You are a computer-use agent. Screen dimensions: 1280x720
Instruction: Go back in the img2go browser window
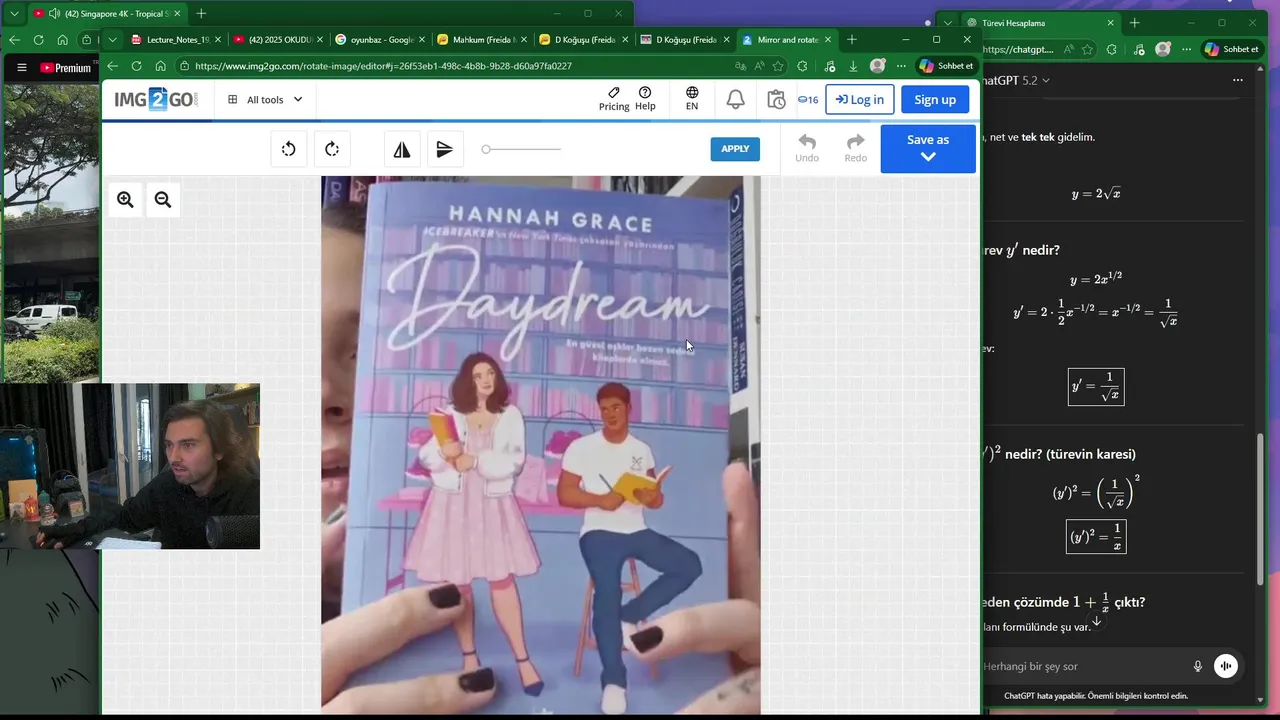click(x=112, y=66)
